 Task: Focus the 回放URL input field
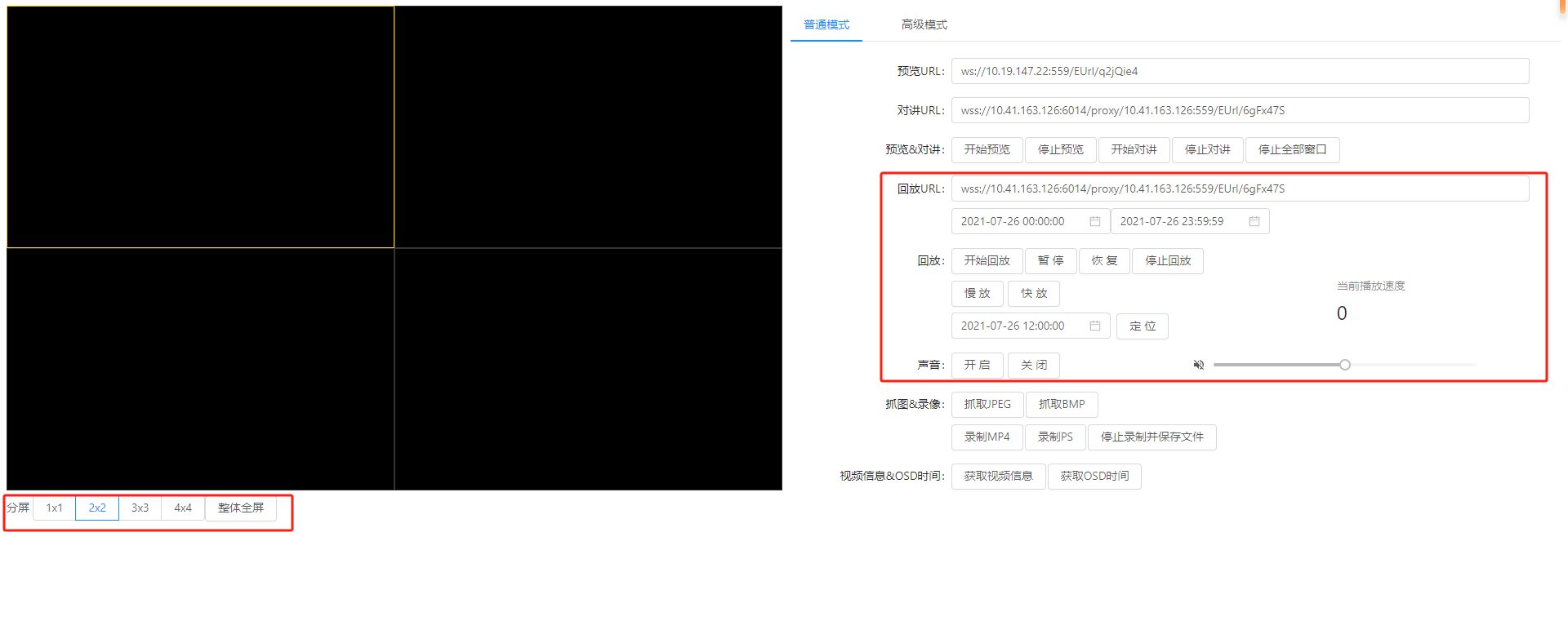[x=1241, y=189]
